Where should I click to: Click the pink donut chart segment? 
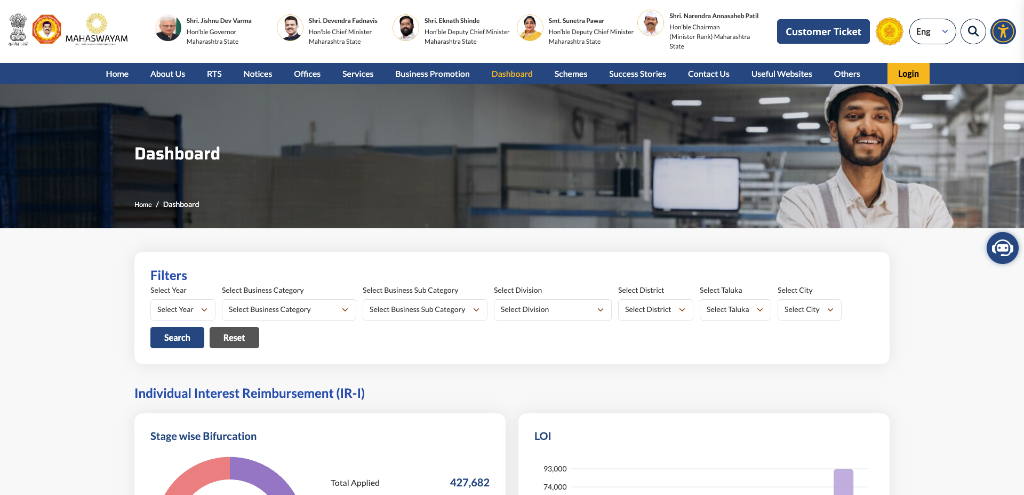195,473
